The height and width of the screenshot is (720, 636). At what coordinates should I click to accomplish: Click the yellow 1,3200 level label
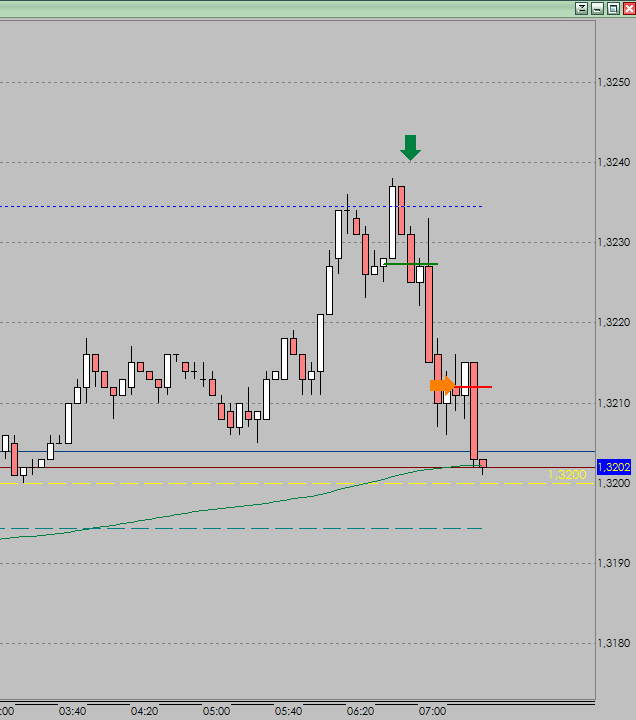(x=567, y=475)
